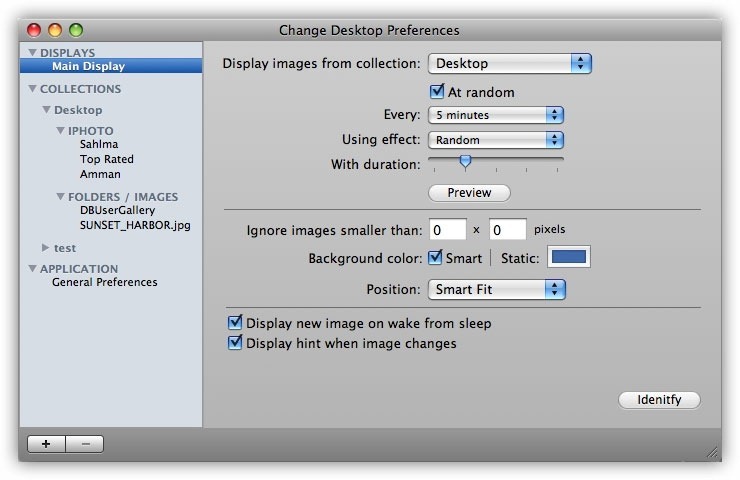Collapse the DISPLAYS section triangle

point(33,53)
